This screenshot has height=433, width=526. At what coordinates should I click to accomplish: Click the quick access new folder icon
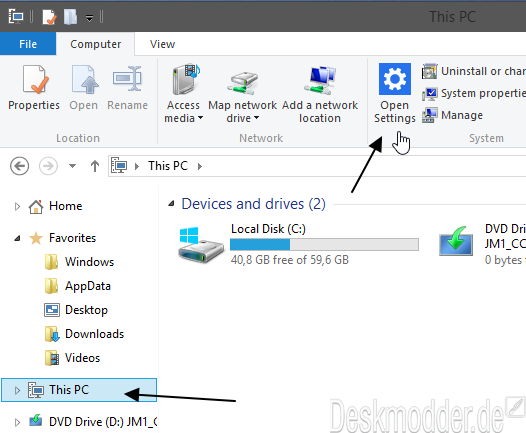point(70,17)
